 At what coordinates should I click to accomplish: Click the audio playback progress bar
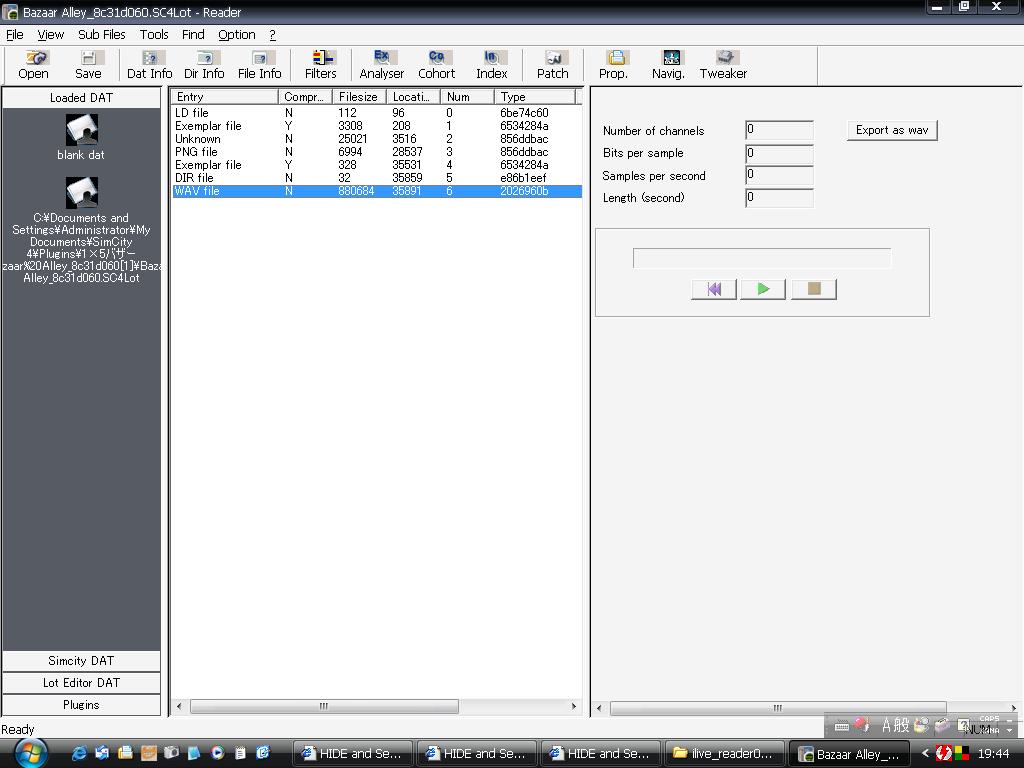(x=761, y=258)
